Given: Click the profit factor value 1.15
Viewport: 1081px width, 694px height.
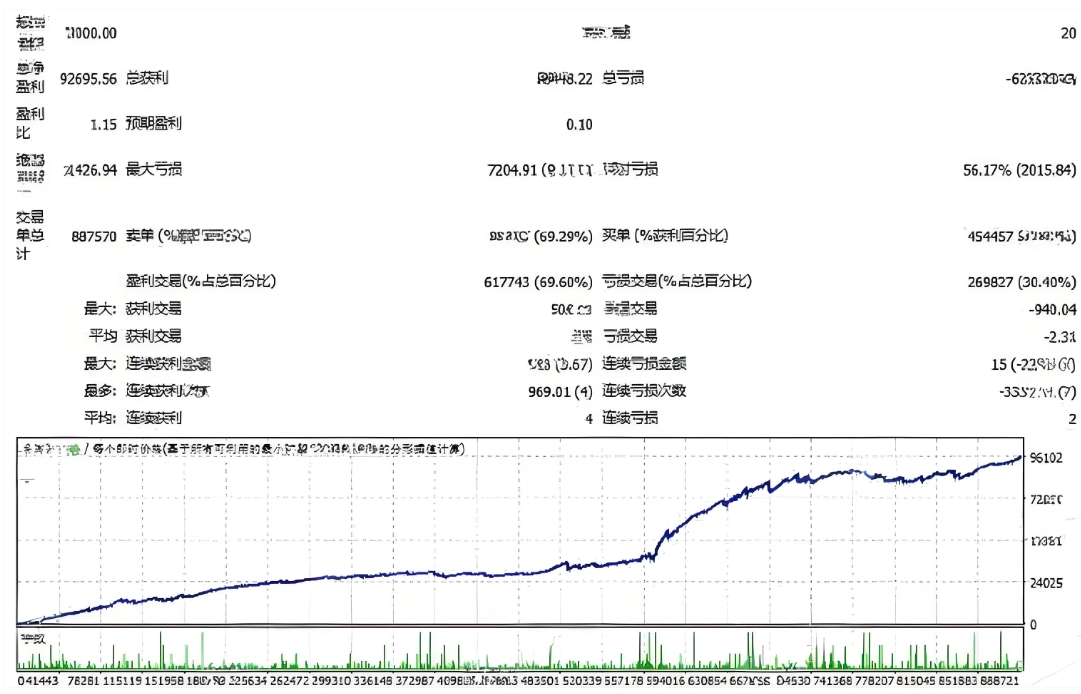Looking at the screenshot, I should coord(103,125).
